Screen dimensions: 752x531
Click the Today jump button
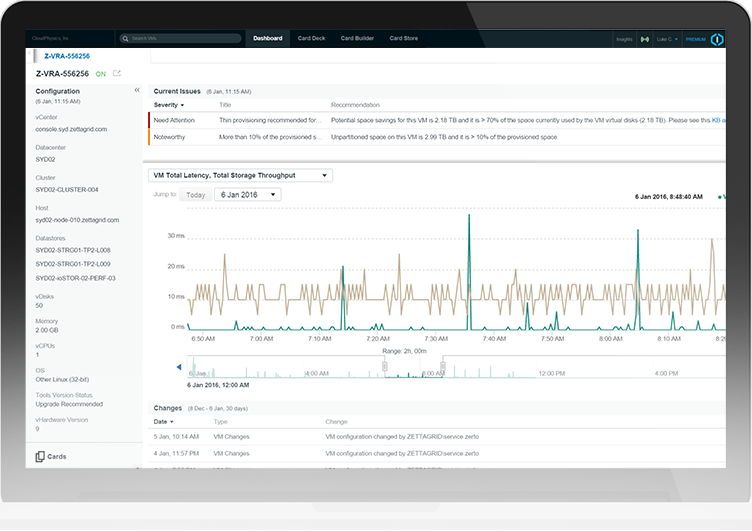pos(196,195)
